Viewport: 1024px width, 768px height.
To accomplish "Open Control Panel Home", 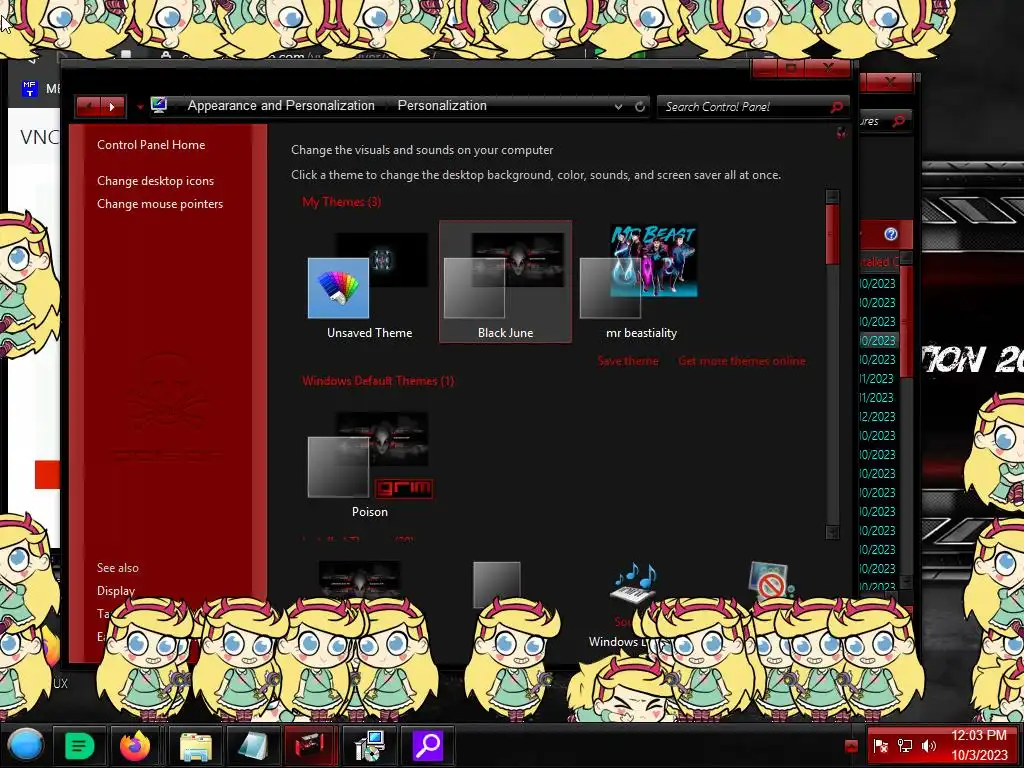I will click(x=151, y=145).
